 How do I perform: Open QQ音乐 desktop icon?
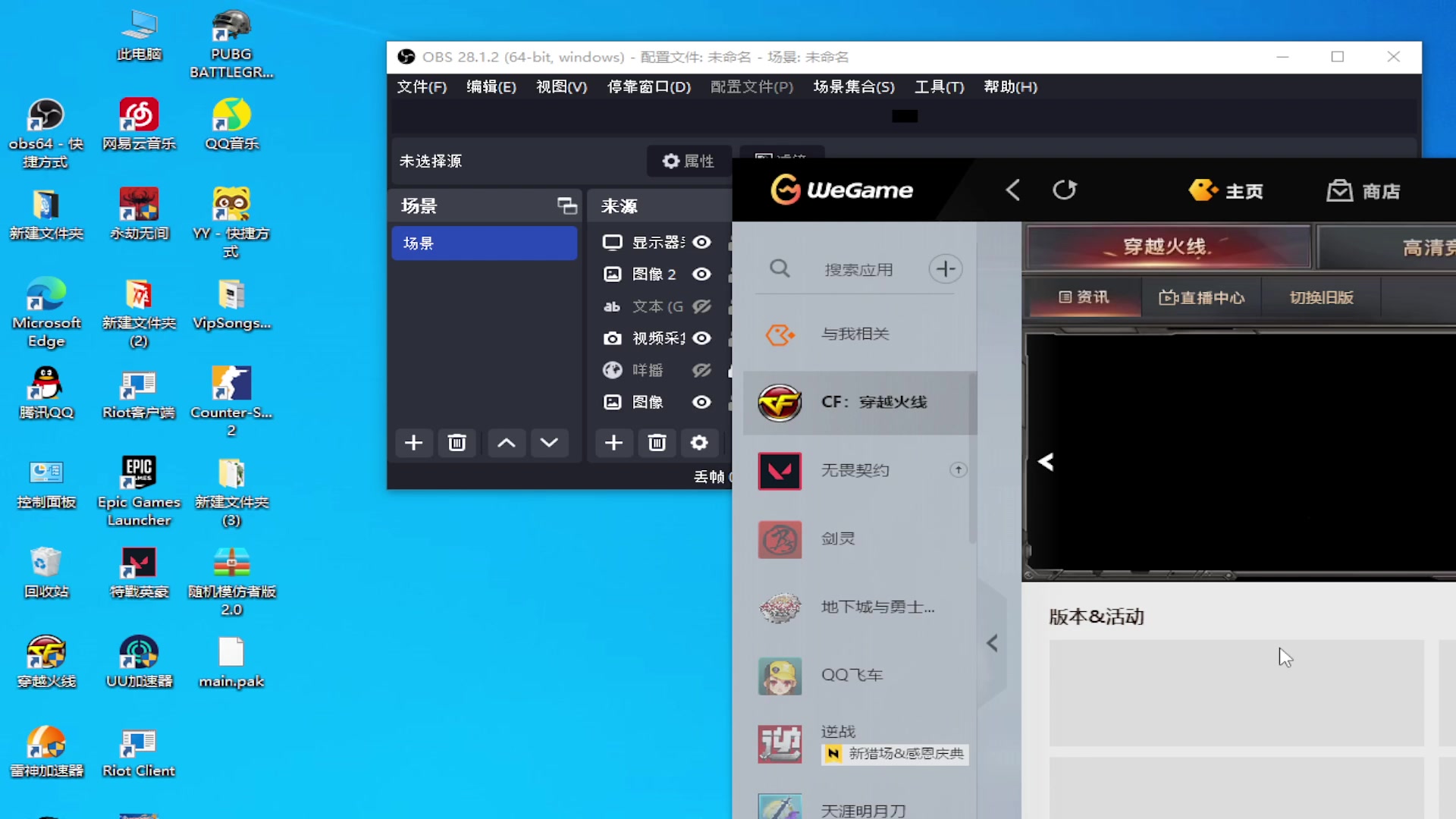pos(232,124)
